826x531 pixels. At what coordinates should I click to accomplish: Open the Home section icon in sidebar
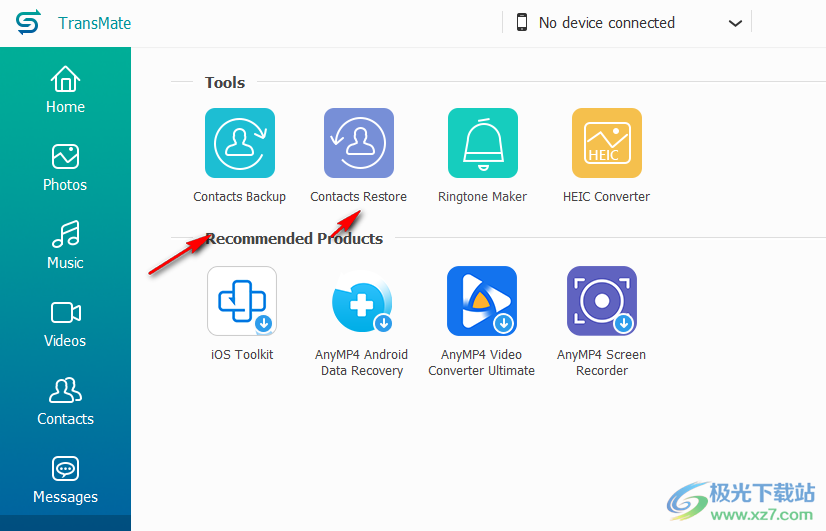coord(65,79)
